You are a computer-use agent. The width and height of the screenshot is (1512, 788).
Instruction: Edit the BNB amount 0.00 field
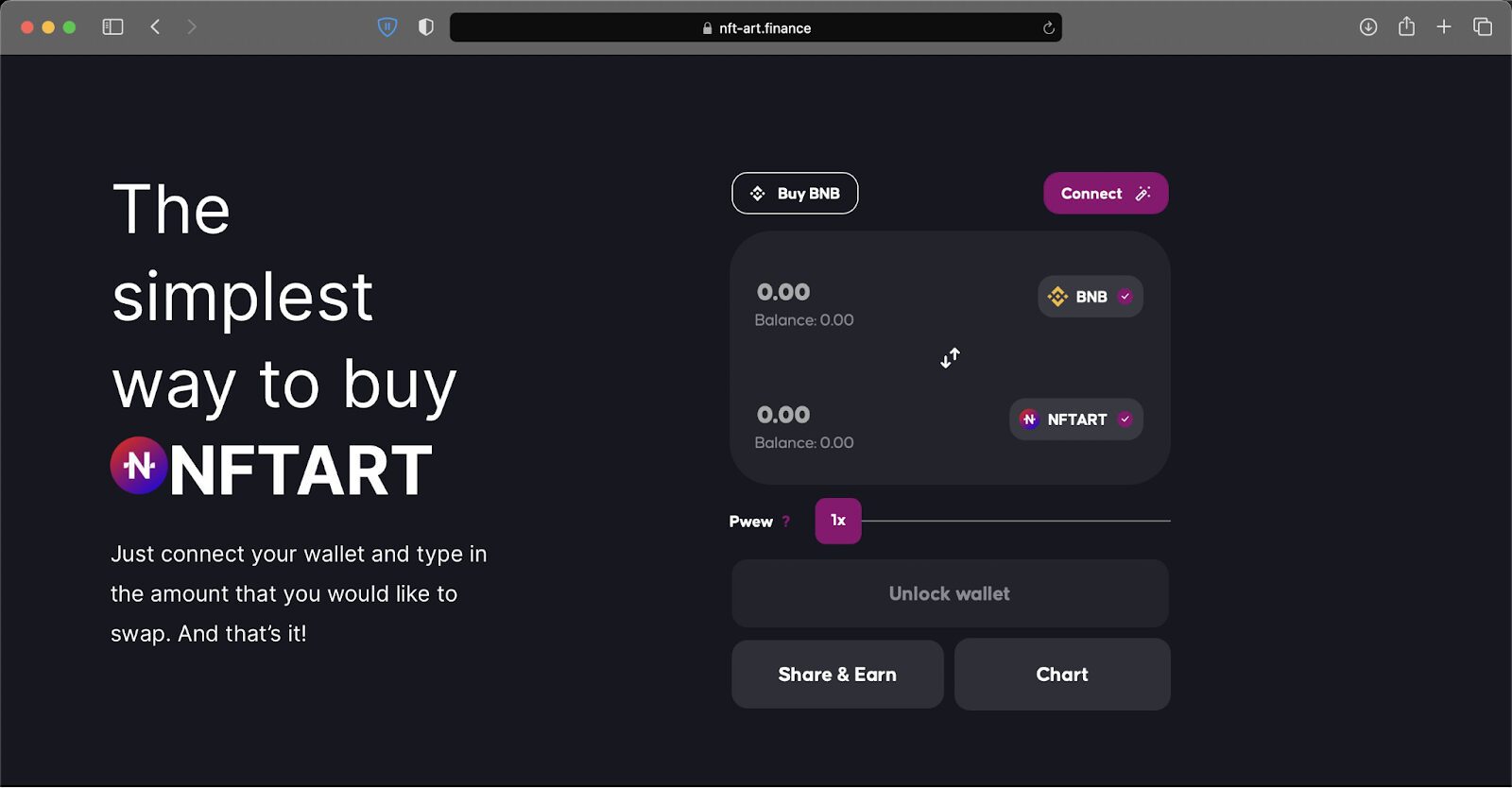[783, 292]
